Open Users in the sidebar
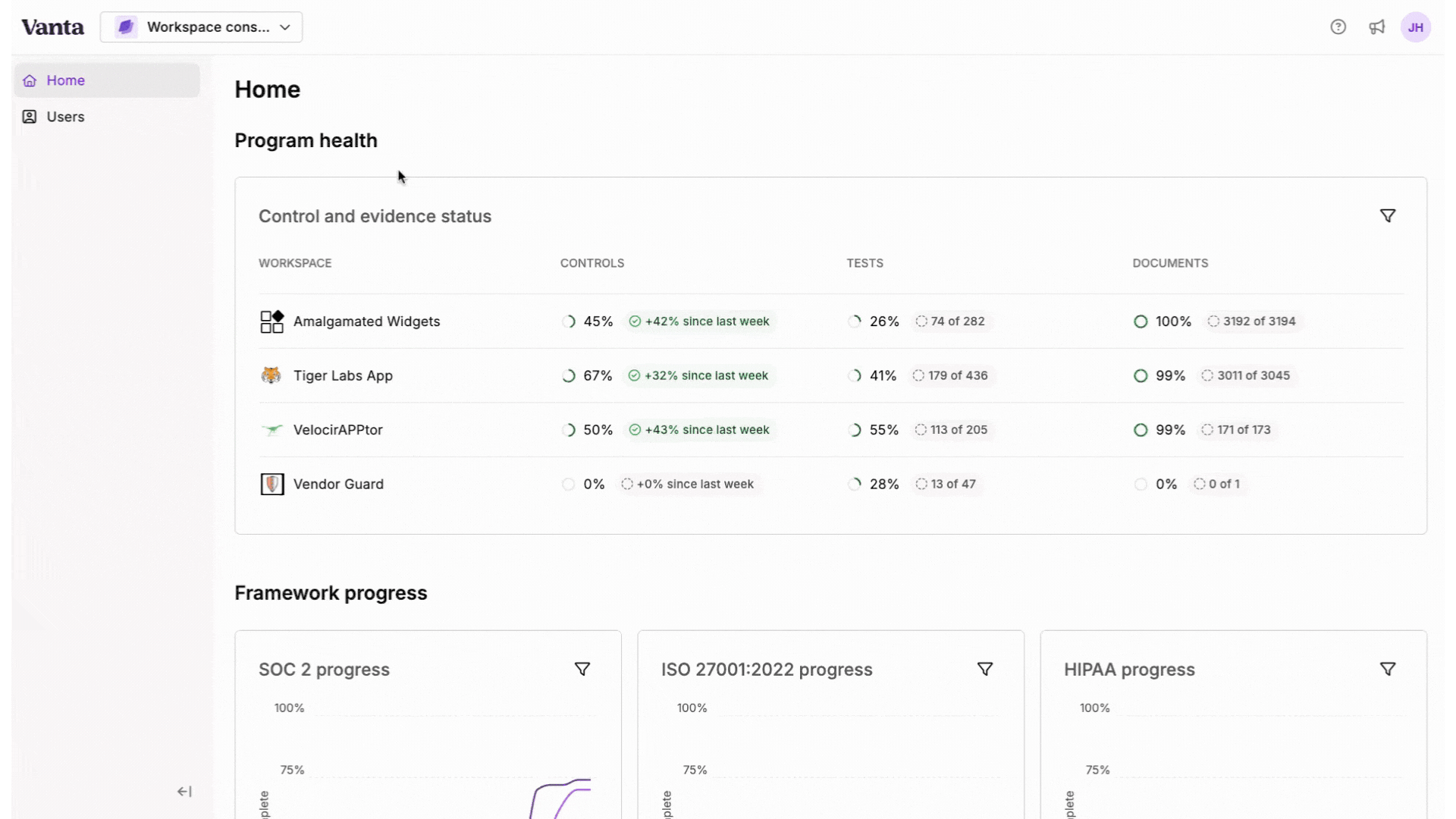Image resolution: width=1456 pixels, height=819 pixels. pyautogui.click(x=107, y=117)
